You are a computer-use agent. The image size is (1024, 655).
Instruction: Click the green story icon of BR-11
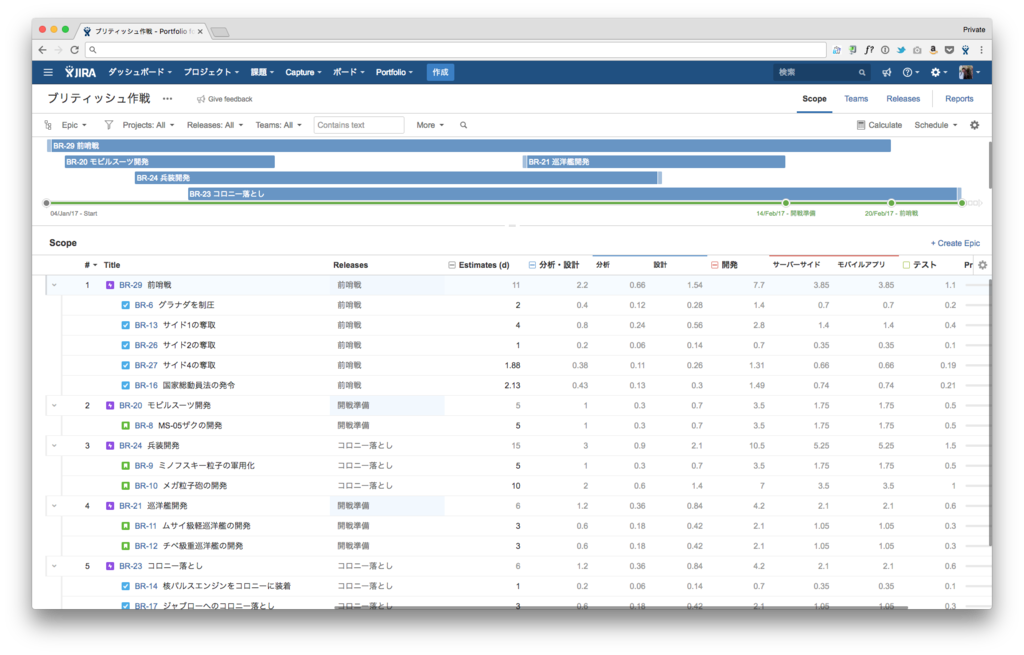pyautogui.click(x=125, y=526)
